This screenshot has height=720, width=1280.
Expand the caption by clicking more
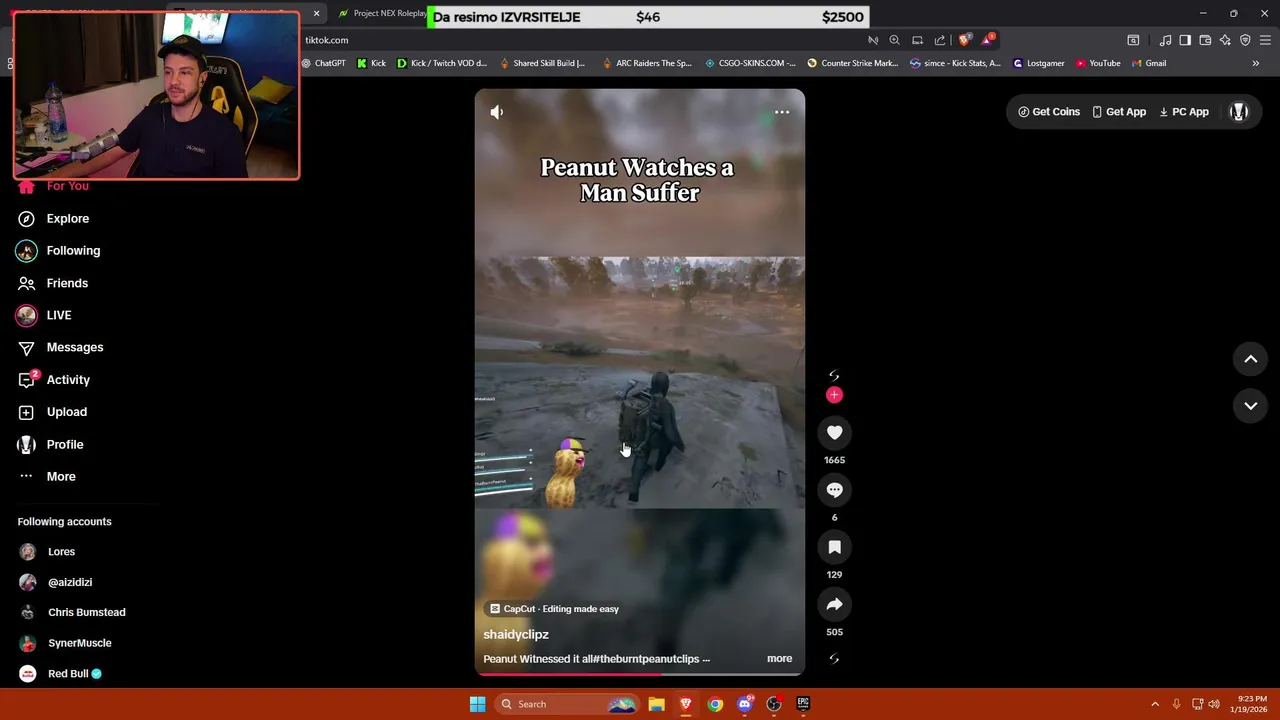[779, 658]
